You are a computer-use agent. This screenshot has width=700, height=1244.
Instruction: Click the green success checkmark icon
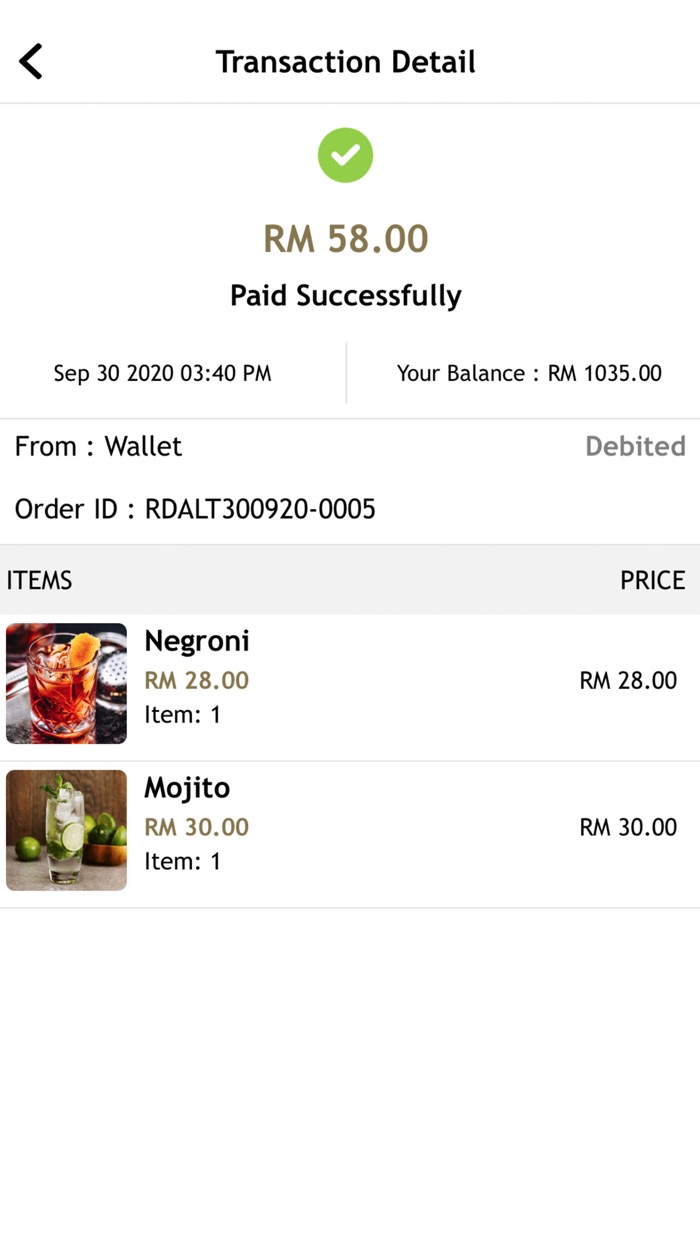pyautogui.click(x=346, y=155)
